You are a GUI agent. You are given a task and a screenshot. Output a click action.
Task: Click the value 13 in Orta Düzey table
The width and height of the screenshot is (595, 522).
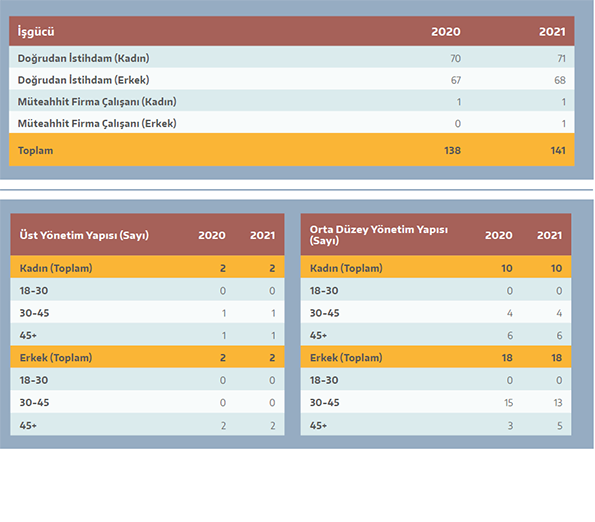[x=558, y=403]
